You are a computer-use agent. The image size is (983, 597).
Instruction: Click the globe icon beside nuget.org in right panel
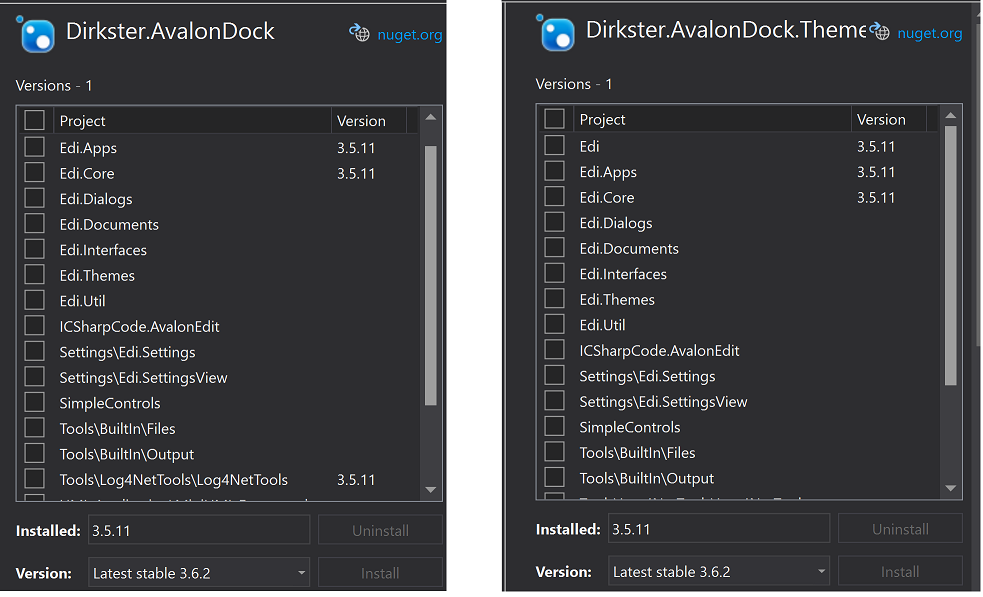click(x=879, y=31)
